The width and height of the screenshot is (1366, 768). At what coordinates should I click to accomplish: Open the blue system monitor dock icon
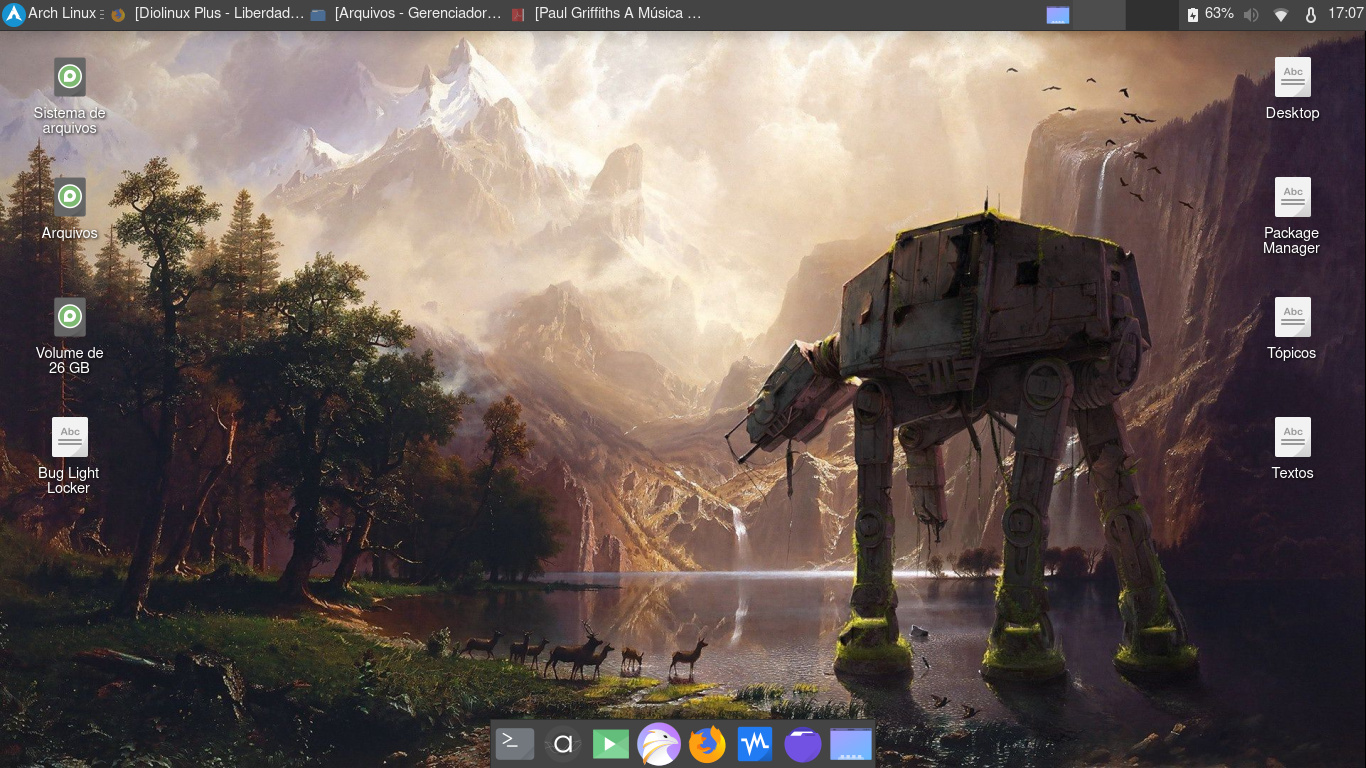pyautogui.click(x=755, y=744)
